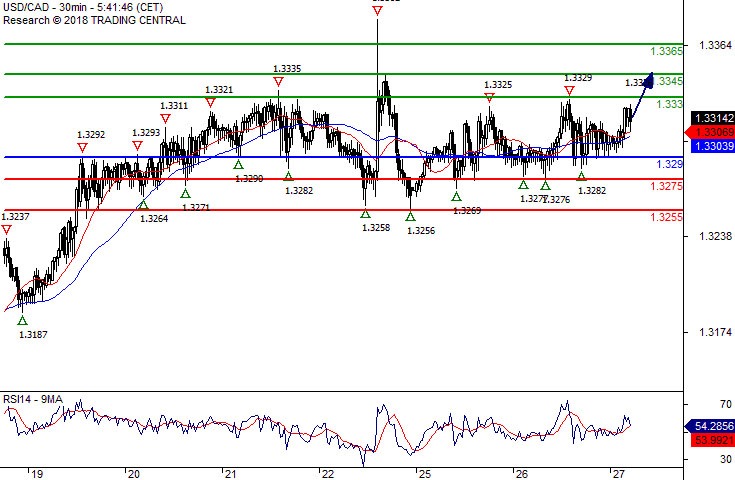Click the green triangle at the 1.3269 low
Viewport: 735px width, 480px height.
click(456, 196)
